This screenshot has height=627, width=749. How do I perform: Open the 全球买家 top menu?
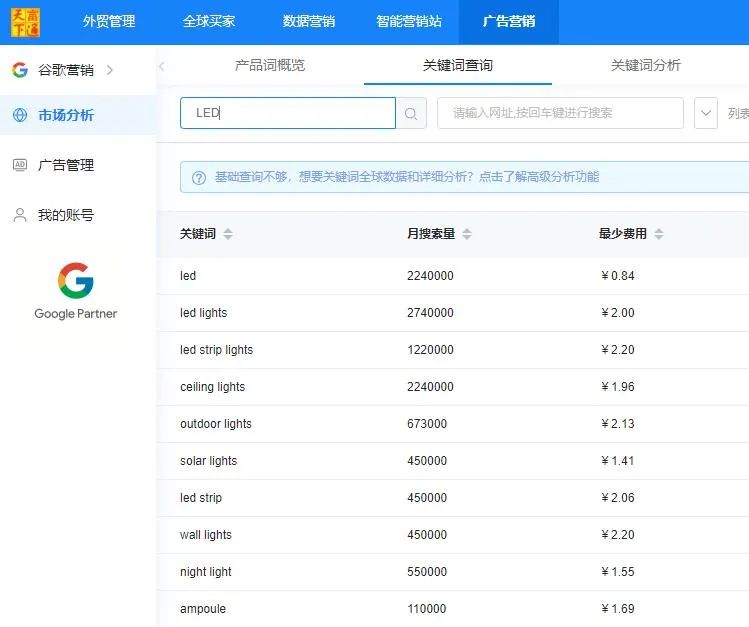(209, 21)
